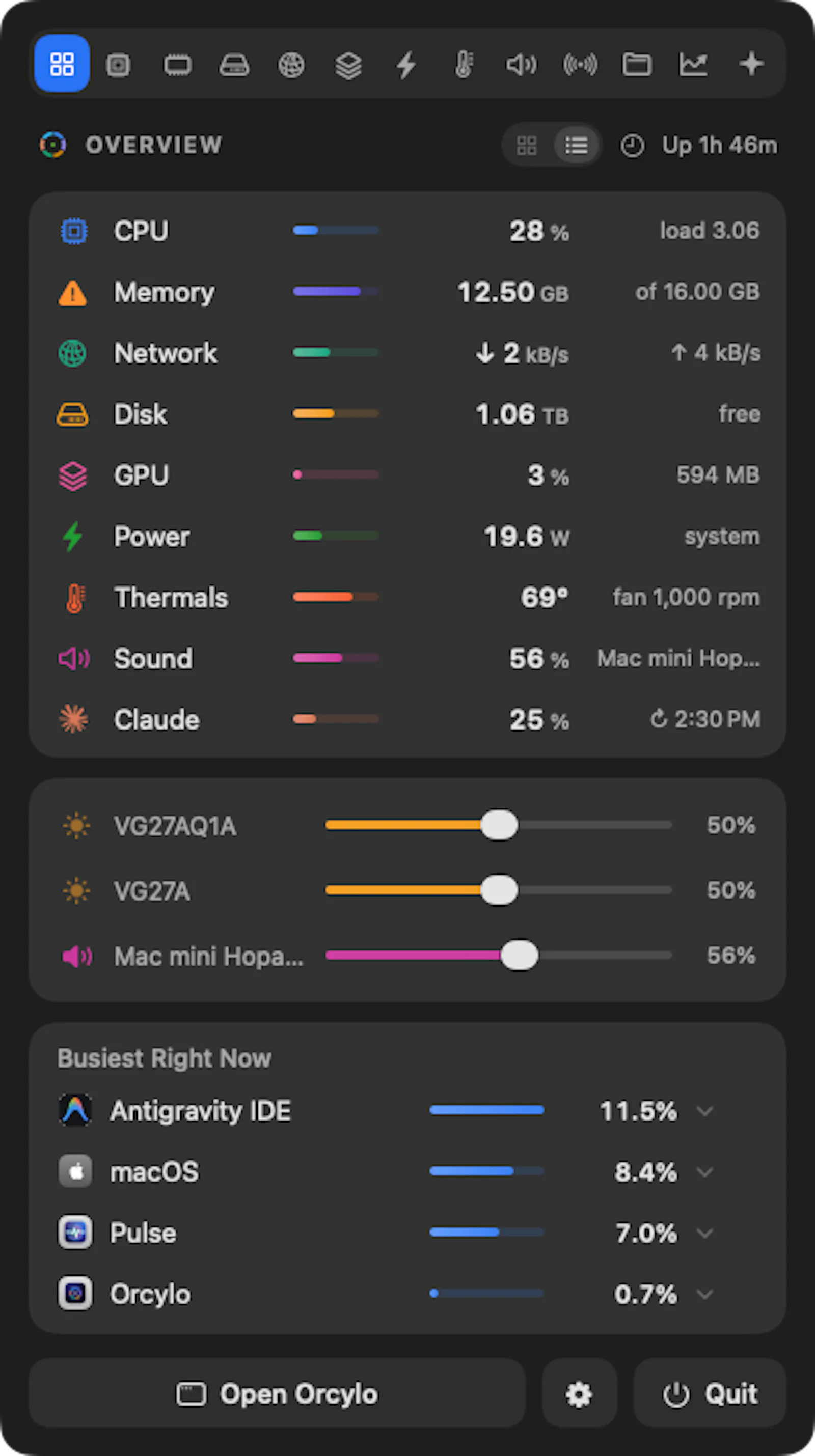Expand the Pulse process chevron
Image resolution: width=815 pixels, height=1456 pixels.
(x=704, y=1233)
